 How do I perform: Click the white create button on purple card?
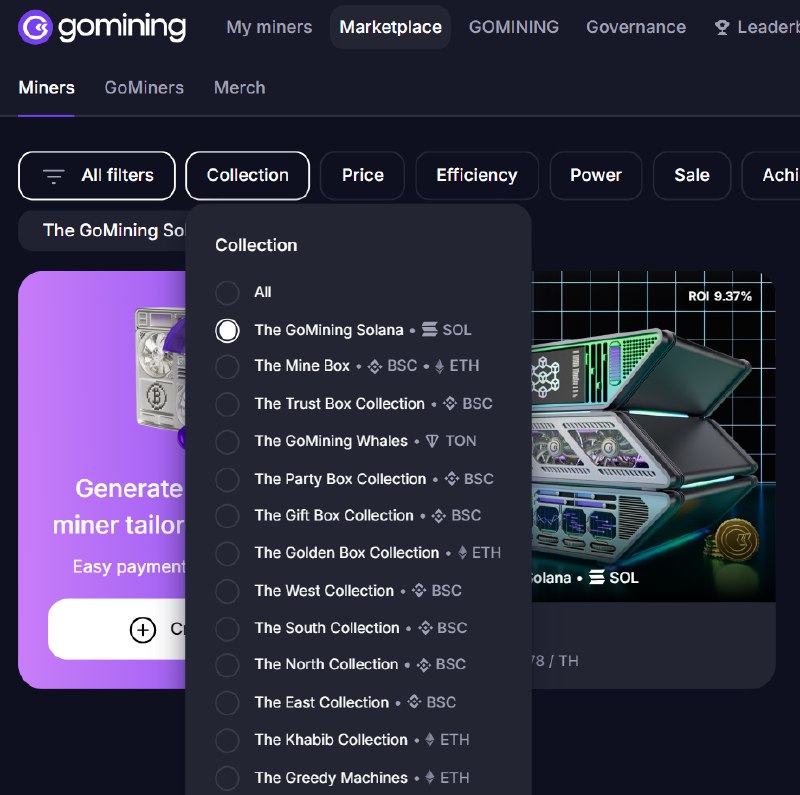click(x=117, y=629)
